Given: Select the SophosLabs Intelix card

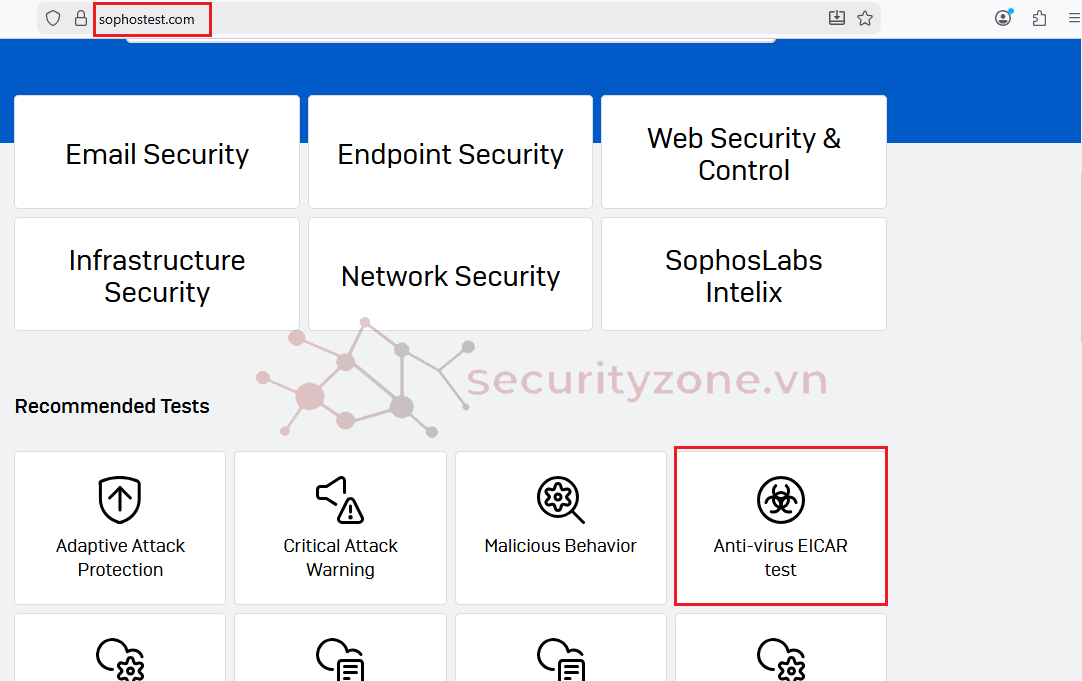Looking at the screenshot, I should click(x=743, y=275).
